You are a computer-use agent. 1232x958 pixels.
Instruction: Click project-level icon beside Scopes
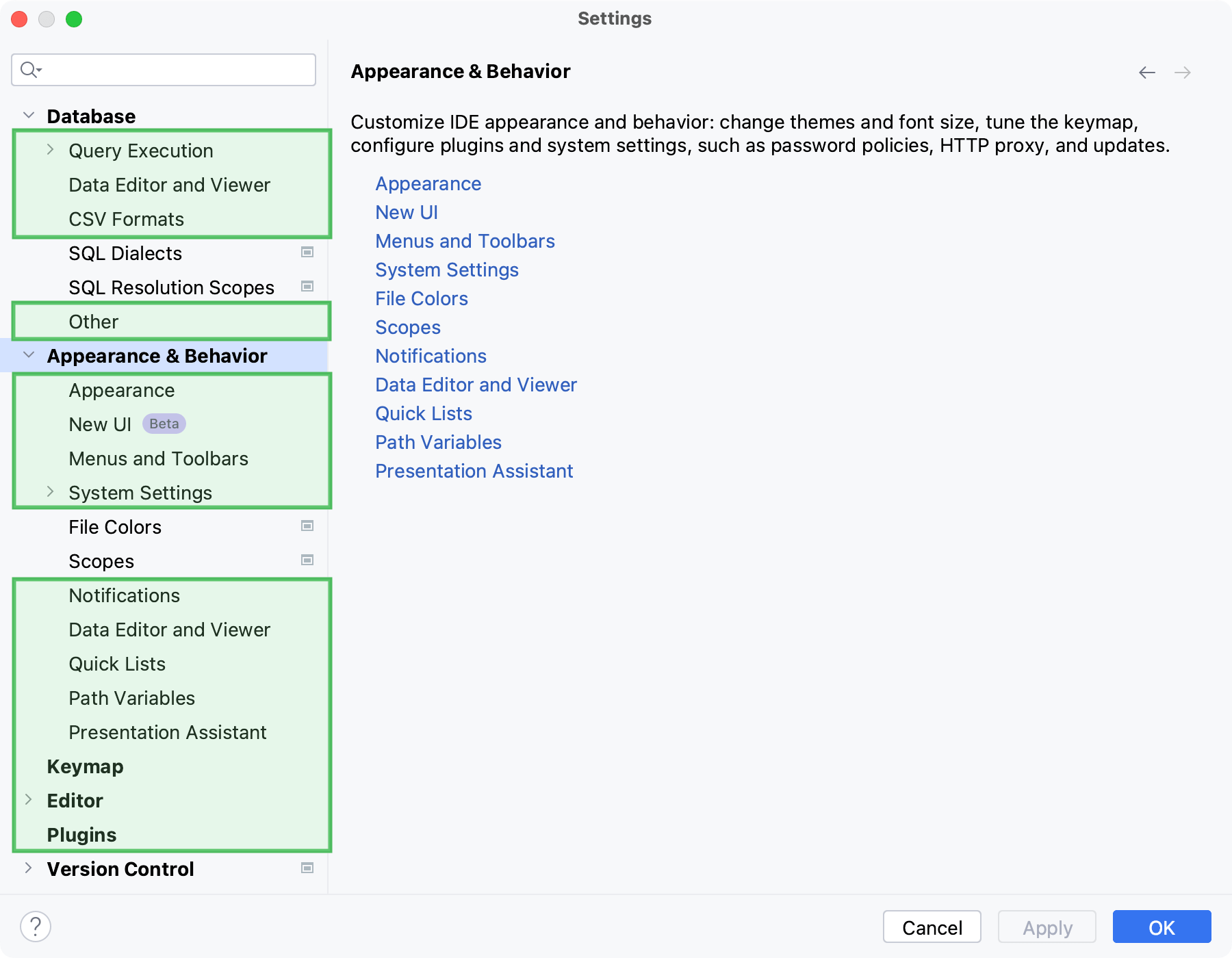[x=307, y=560]
